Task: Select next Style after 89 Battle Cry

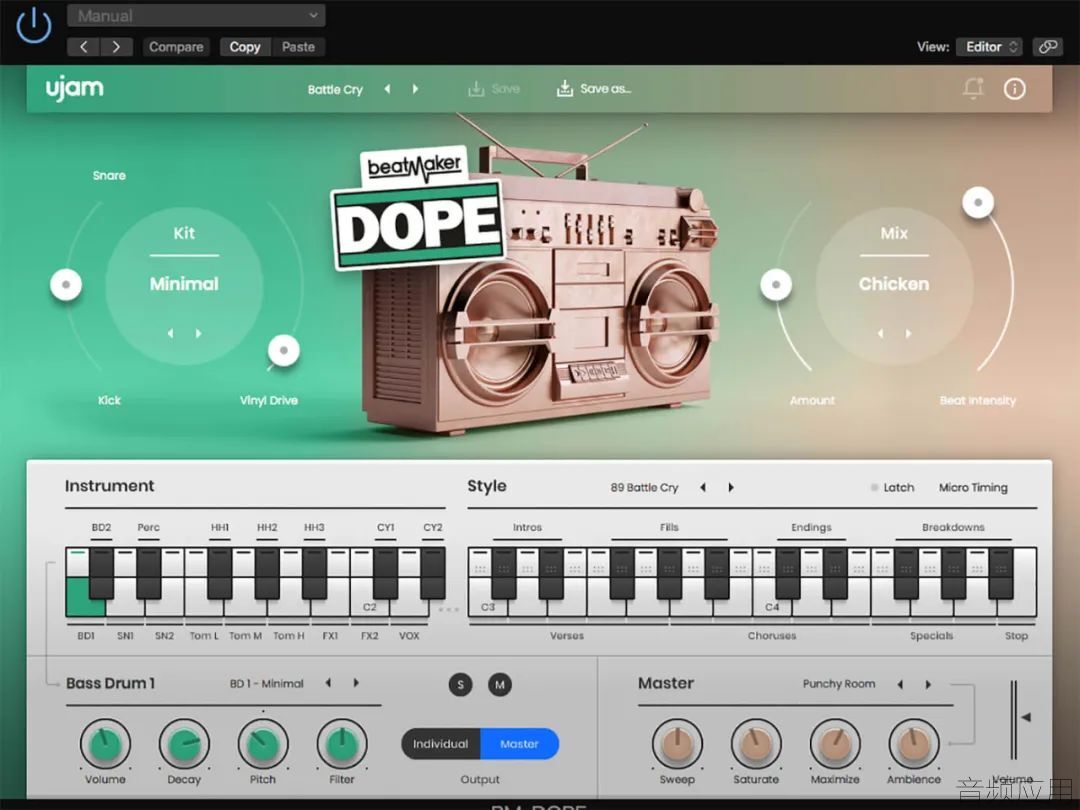Action: (731, 488)
